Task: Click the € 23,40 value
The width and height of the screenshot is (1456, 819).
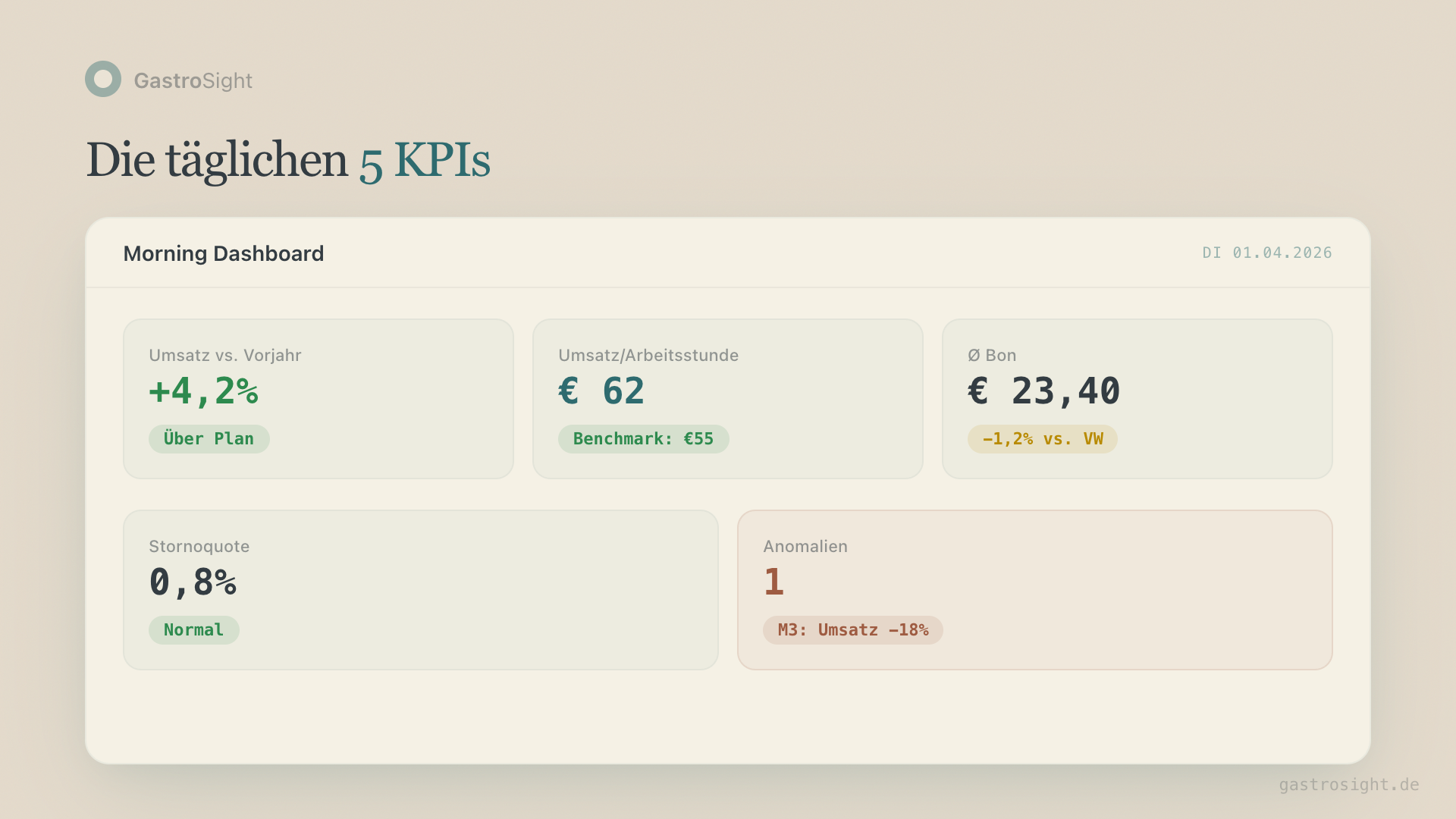Action: (1044, 391)
